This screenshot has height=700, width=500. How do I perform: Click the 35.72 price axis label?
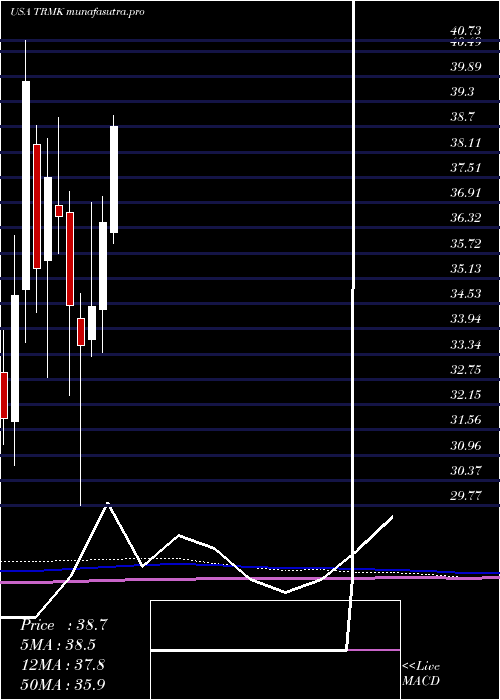(466, 244)
